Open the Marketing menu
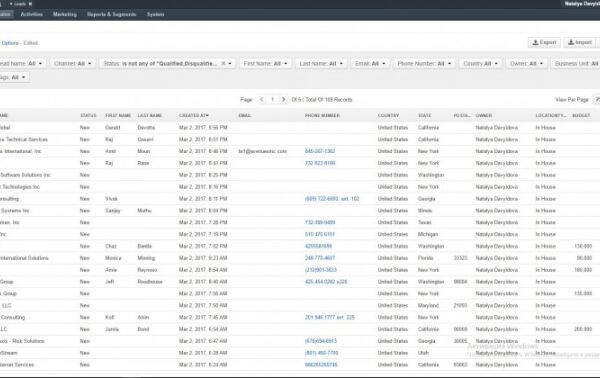This screenshot has height=378, width=600. pos(65,14)
